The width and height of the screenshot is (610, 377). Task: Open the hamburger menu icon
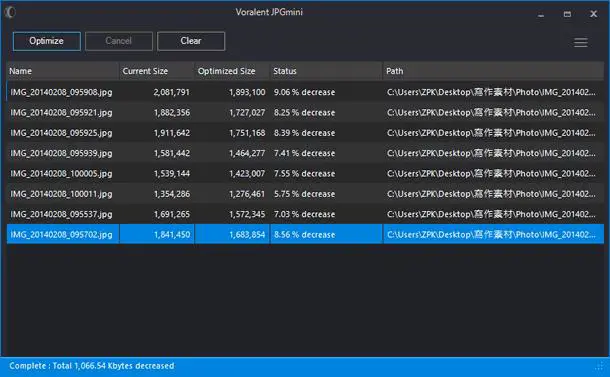(580, 42)
